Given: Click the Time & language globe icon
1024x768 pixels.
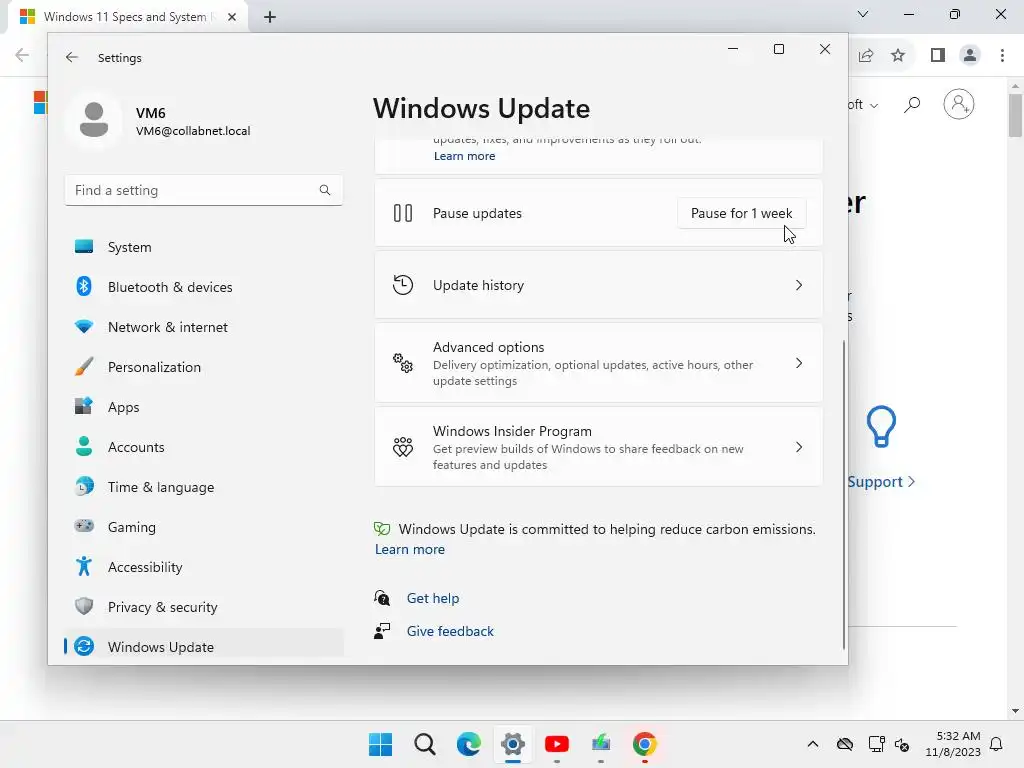Looking at the screenshot, I should coord(84,487).
